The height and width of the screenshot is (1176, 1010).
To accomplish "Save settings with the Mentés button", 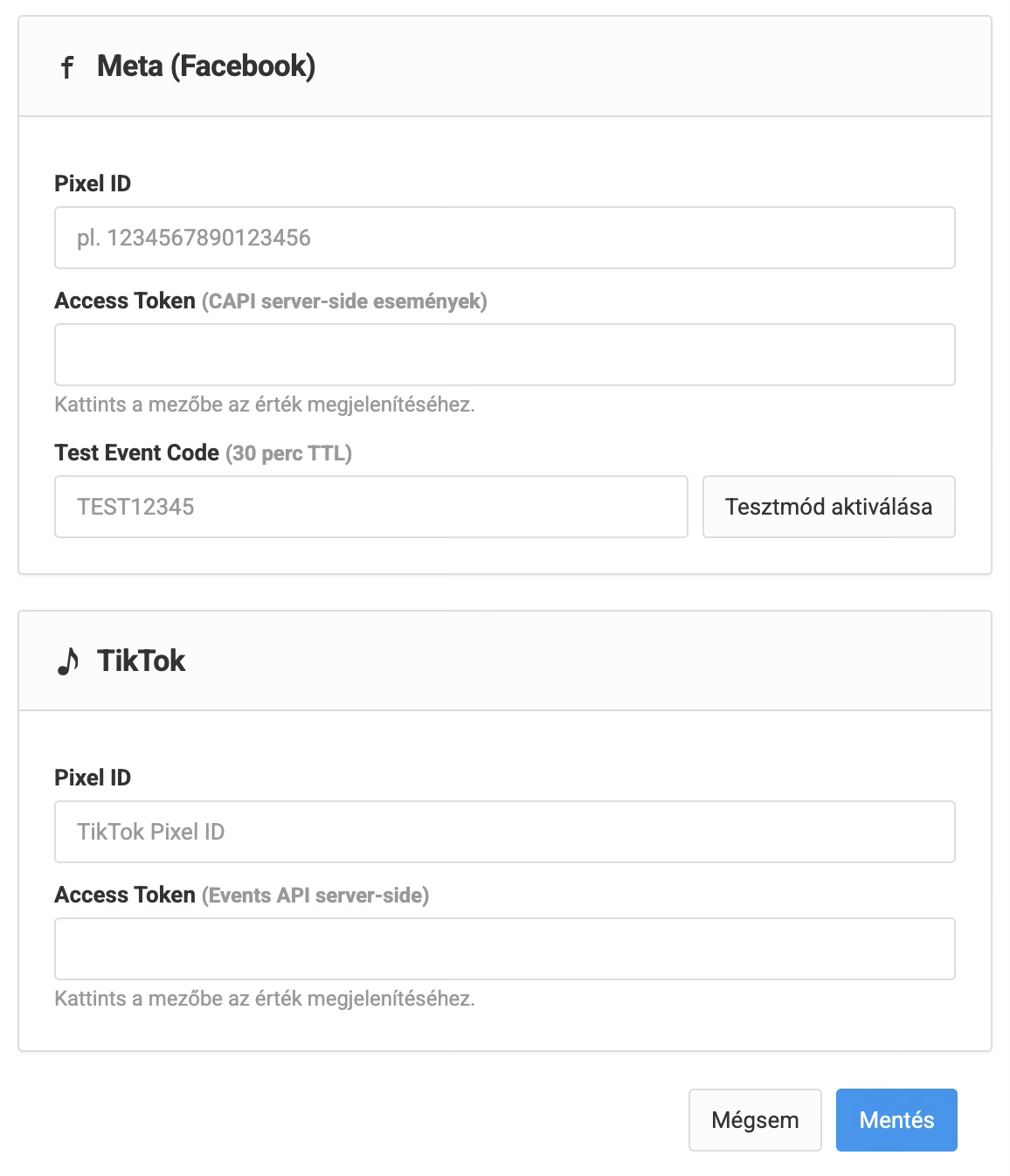I will pyautogui.click(x=896, y=1120).
